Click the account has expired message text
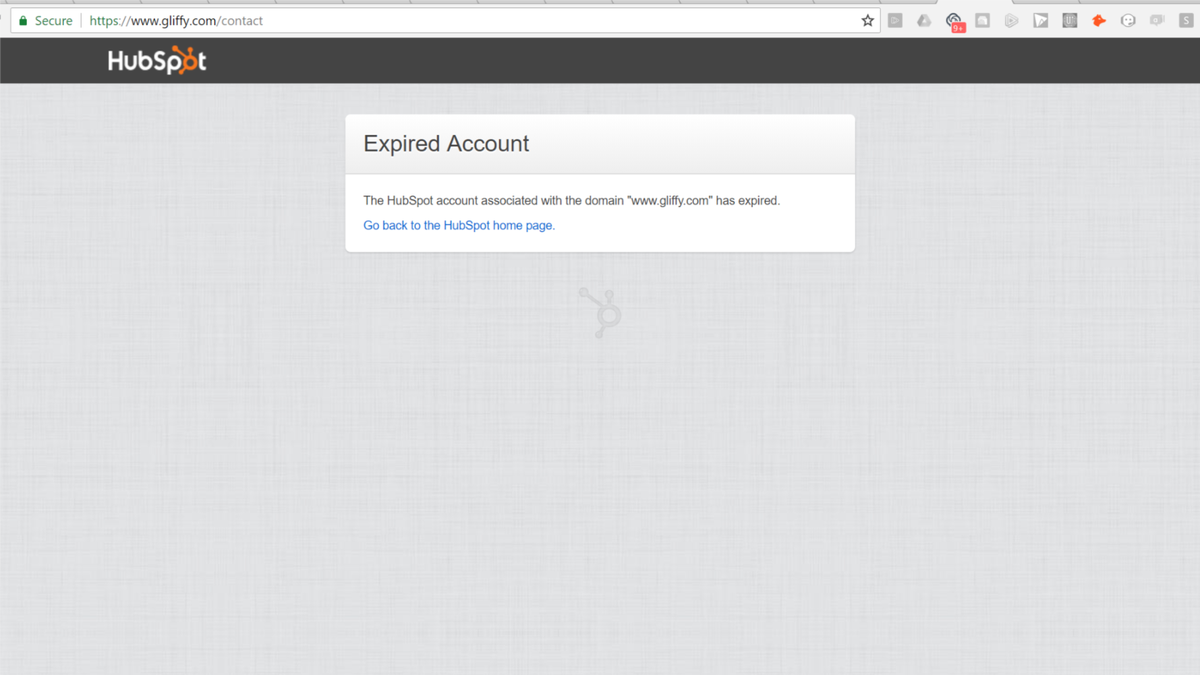1200x675 pixels. pos(571,200)
